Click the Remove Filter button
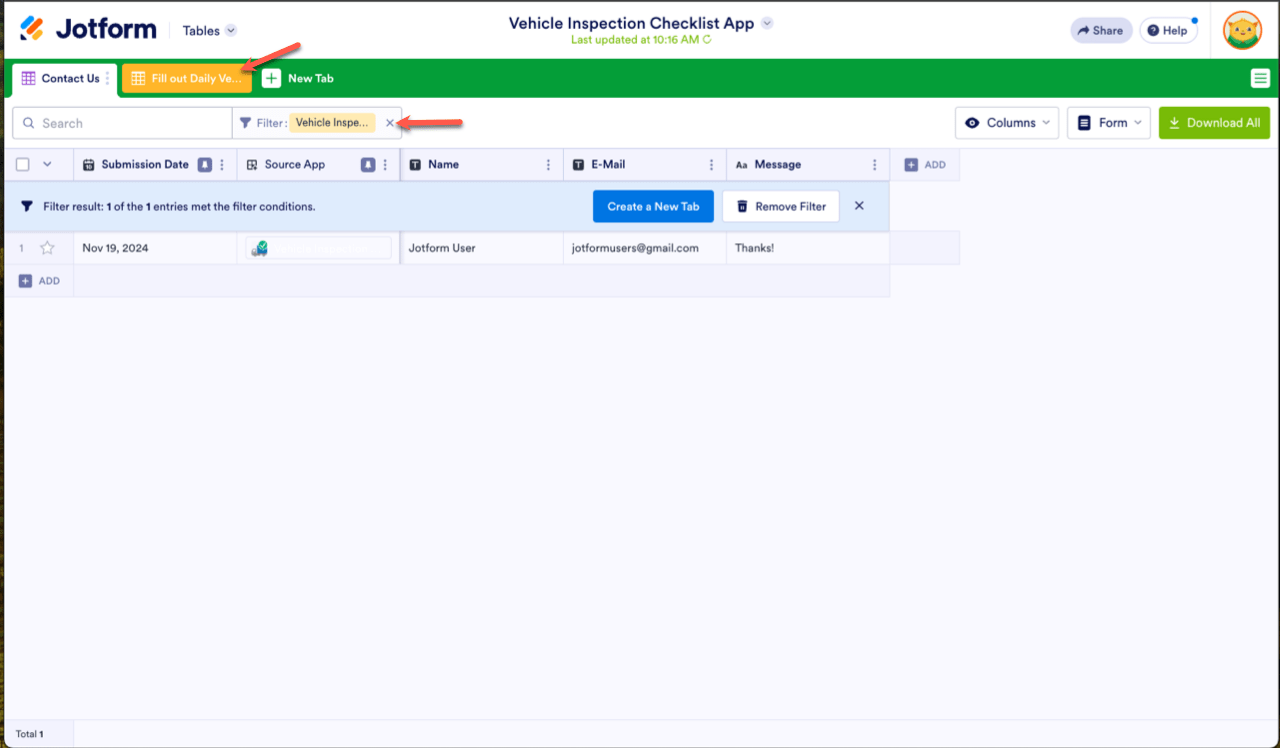Image resolution: width=1280 pixels, height=748 pixels. coord(781,206)
